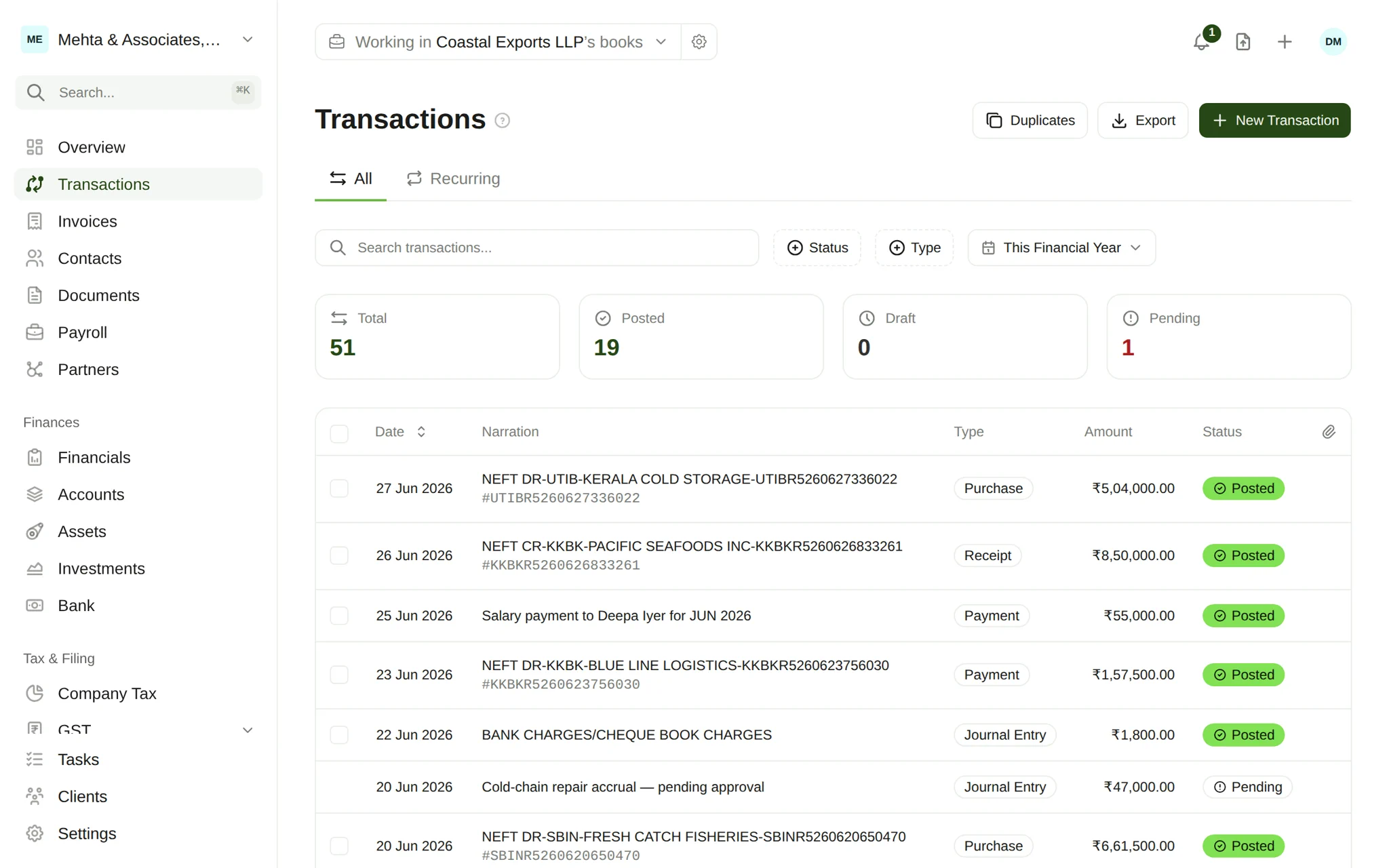Open Assets page

click(x=138, y=532)
